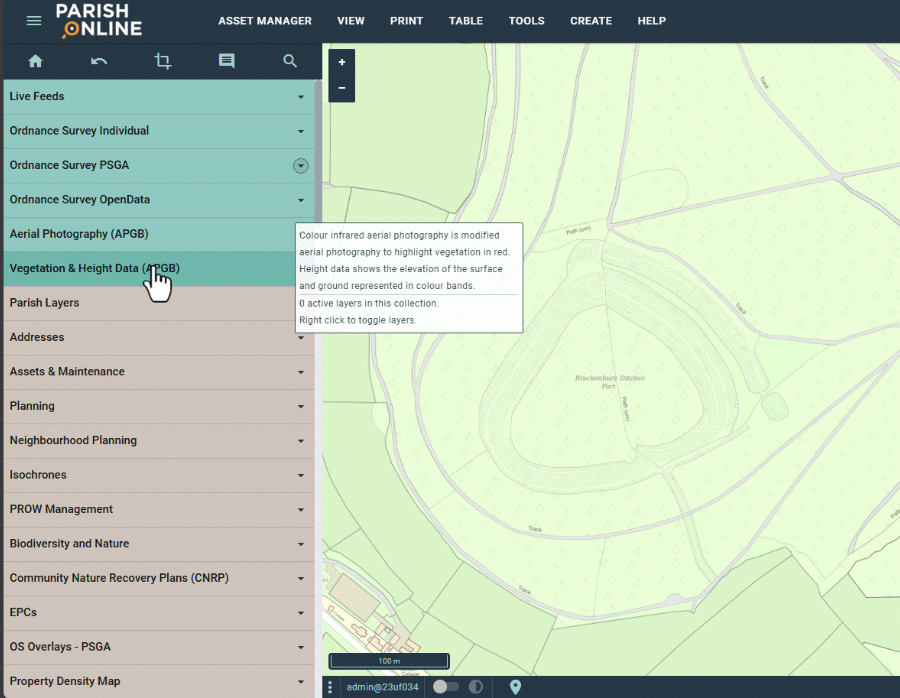Open the three-dot menu in status bar
The image size is (900, 698).
pos(330,687)
